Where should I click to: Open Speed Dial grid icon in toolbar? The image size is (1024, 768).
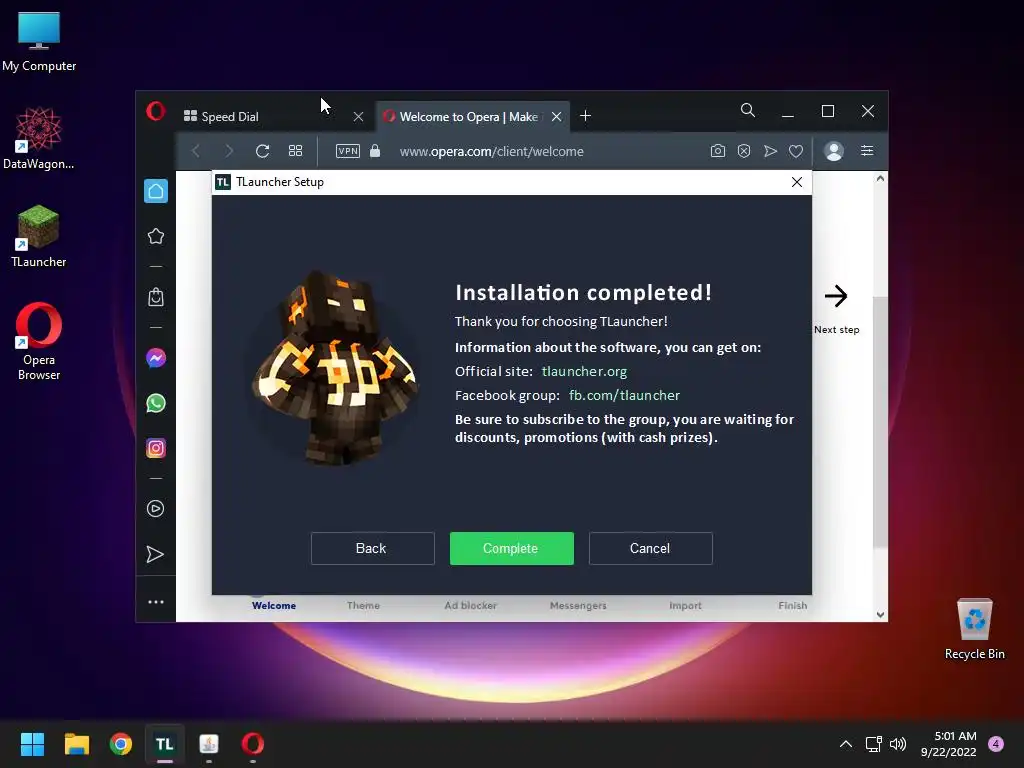pyautogui.click(x=295, y=151)
